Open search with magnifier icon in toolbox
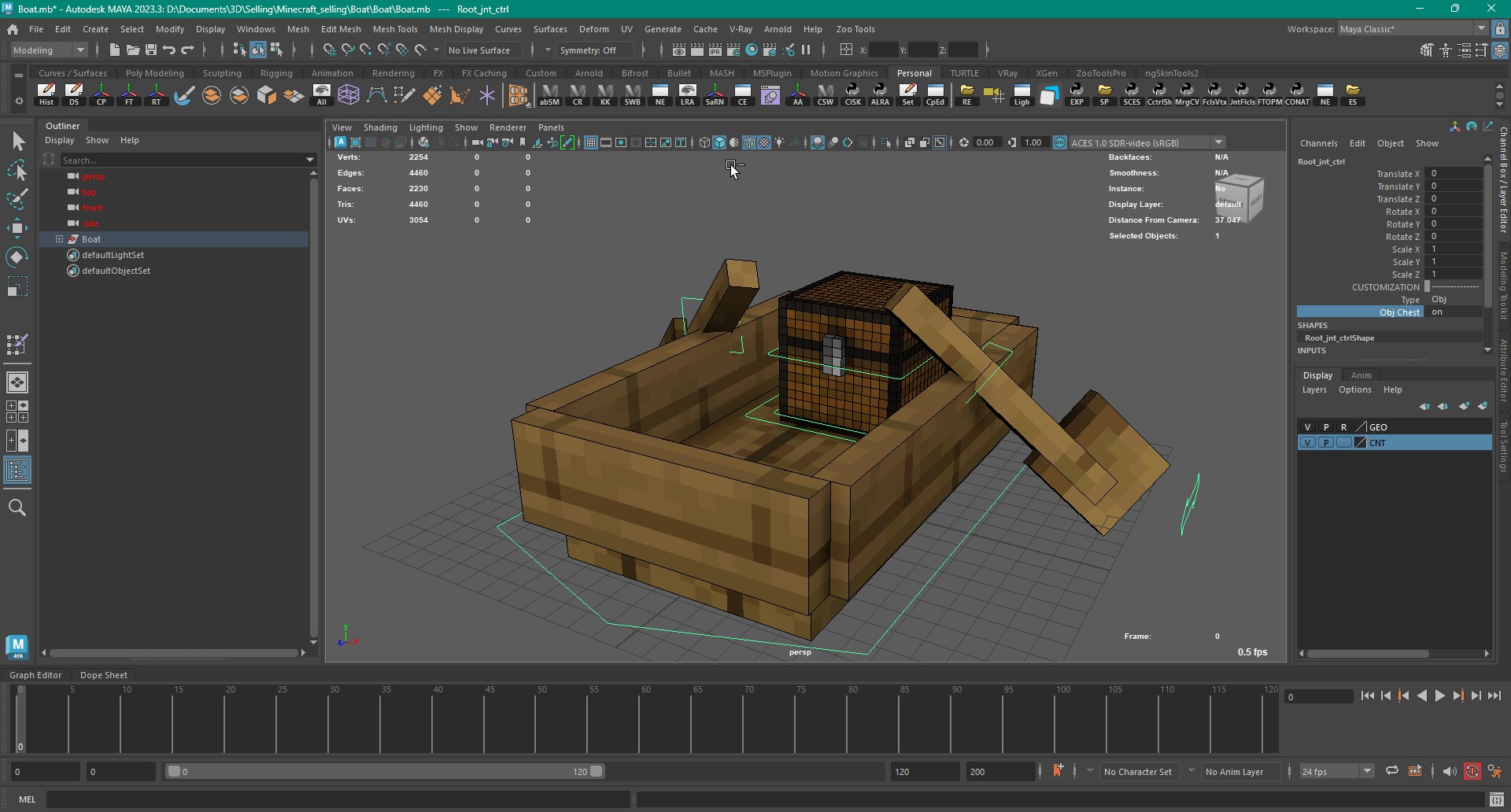The width and height of the screenshot is (1511, 812). 17,507
